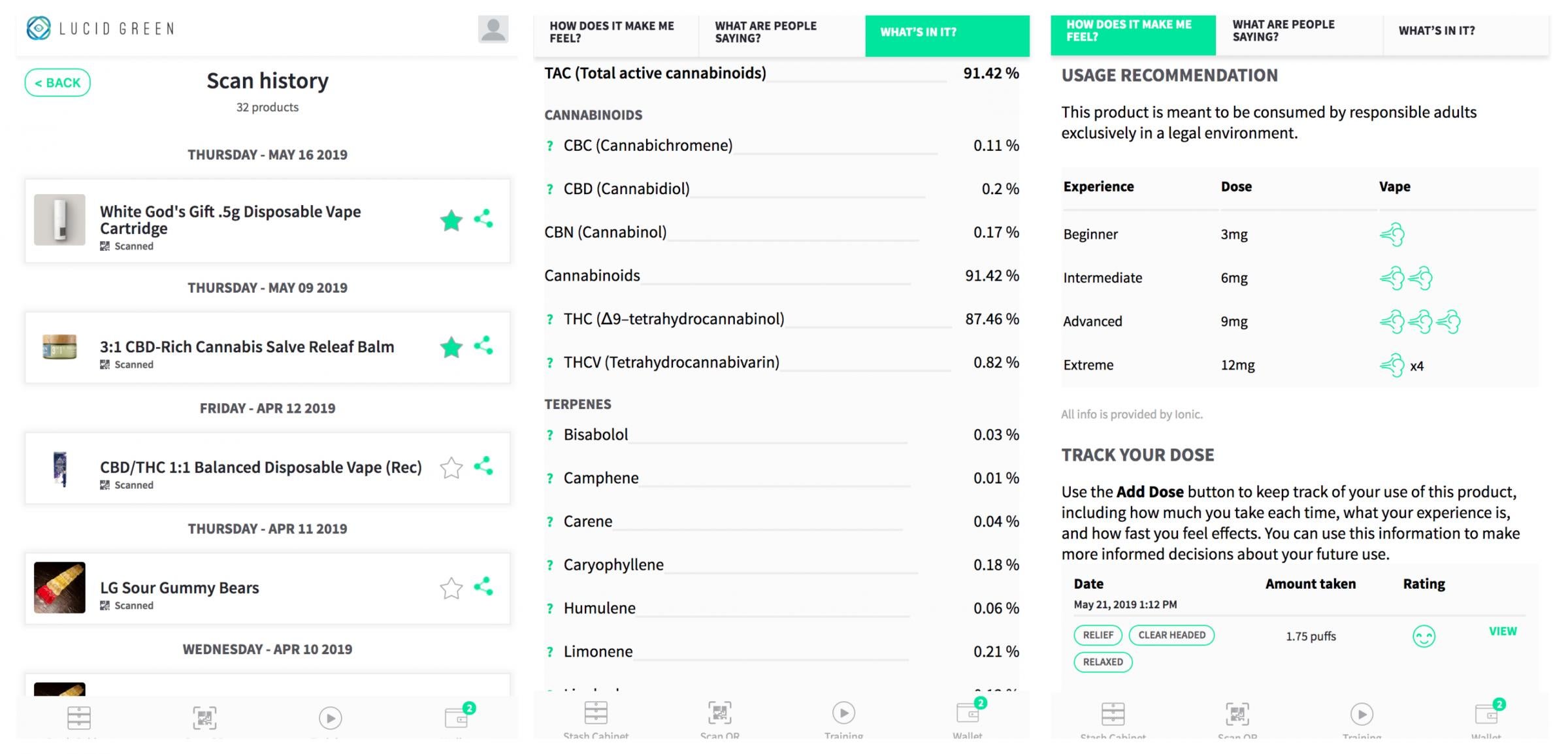Image resolution: width=1568 pixels, height=754 pixels.
Task: Click the Beginner single puff vape icon
Action: click(1392, 234)
